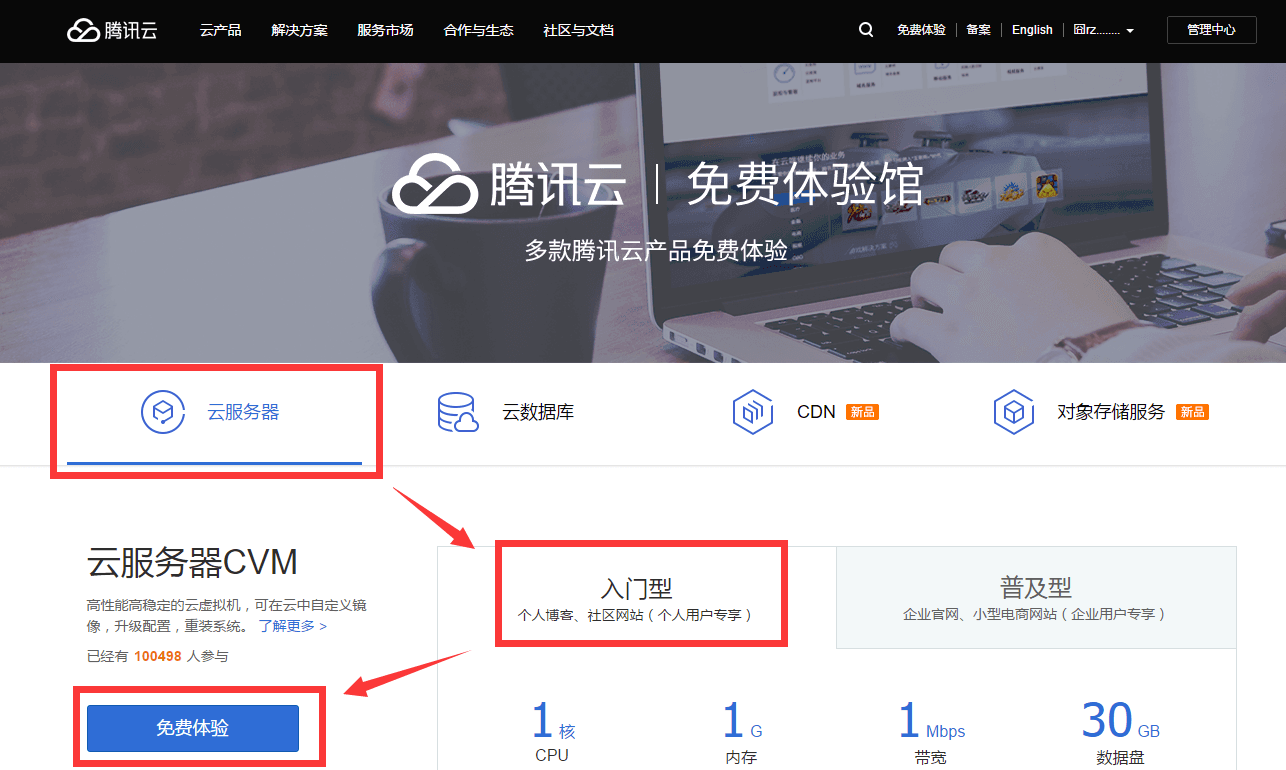This screenshot has width=1286, height=770.
Task: Click the 1 Mbps 带宽 spec
Action: pos(931,733)
